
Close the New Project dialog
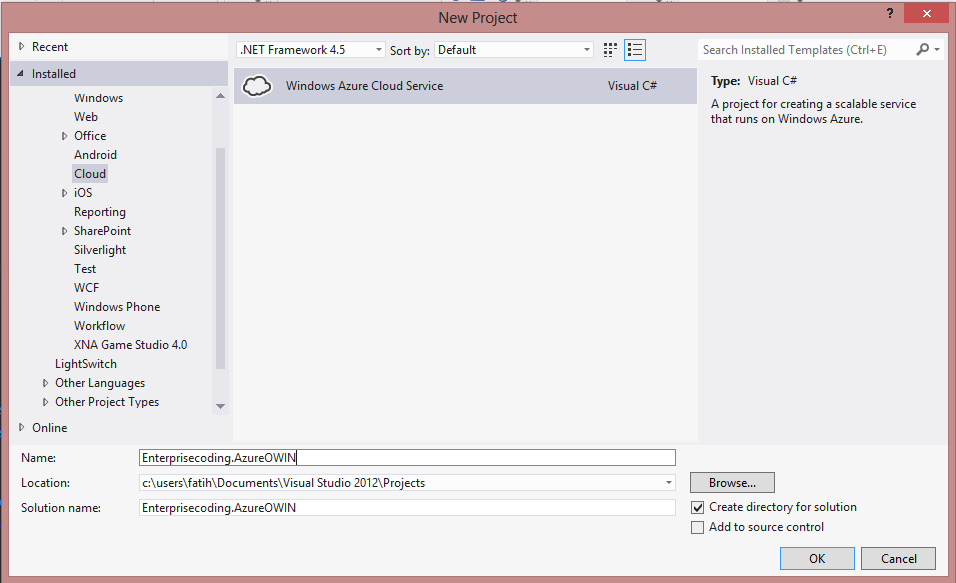927,13
